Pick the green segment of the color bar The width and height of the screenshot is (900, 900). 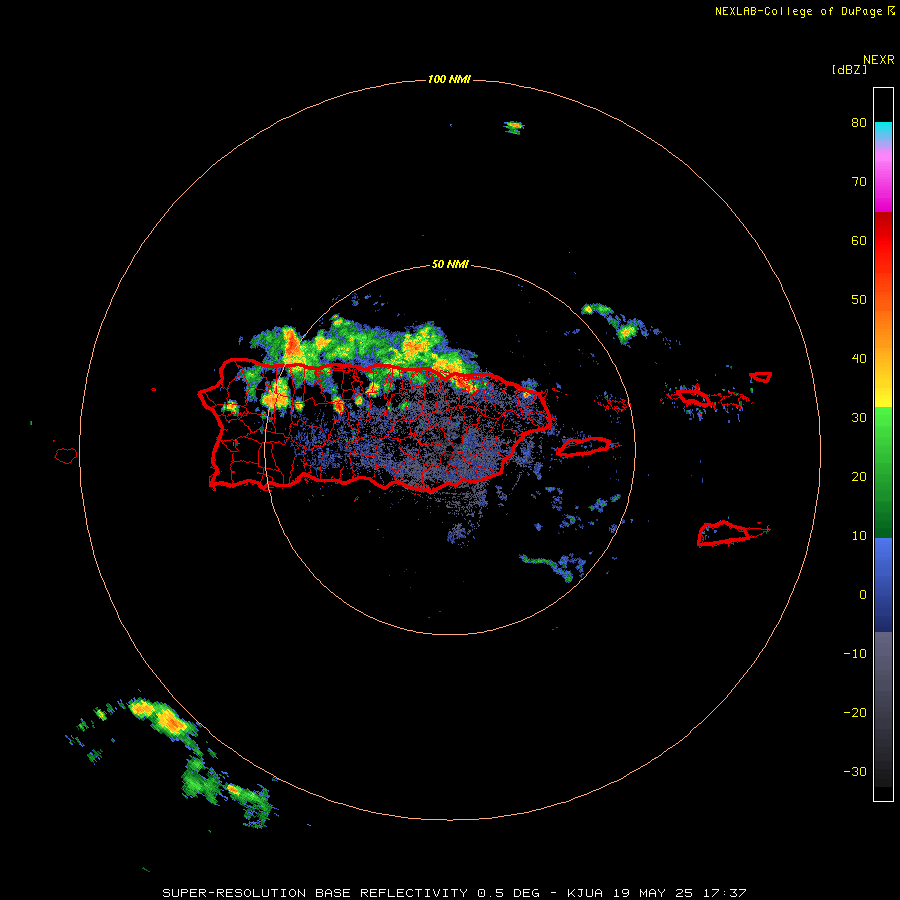pos(883,472)
